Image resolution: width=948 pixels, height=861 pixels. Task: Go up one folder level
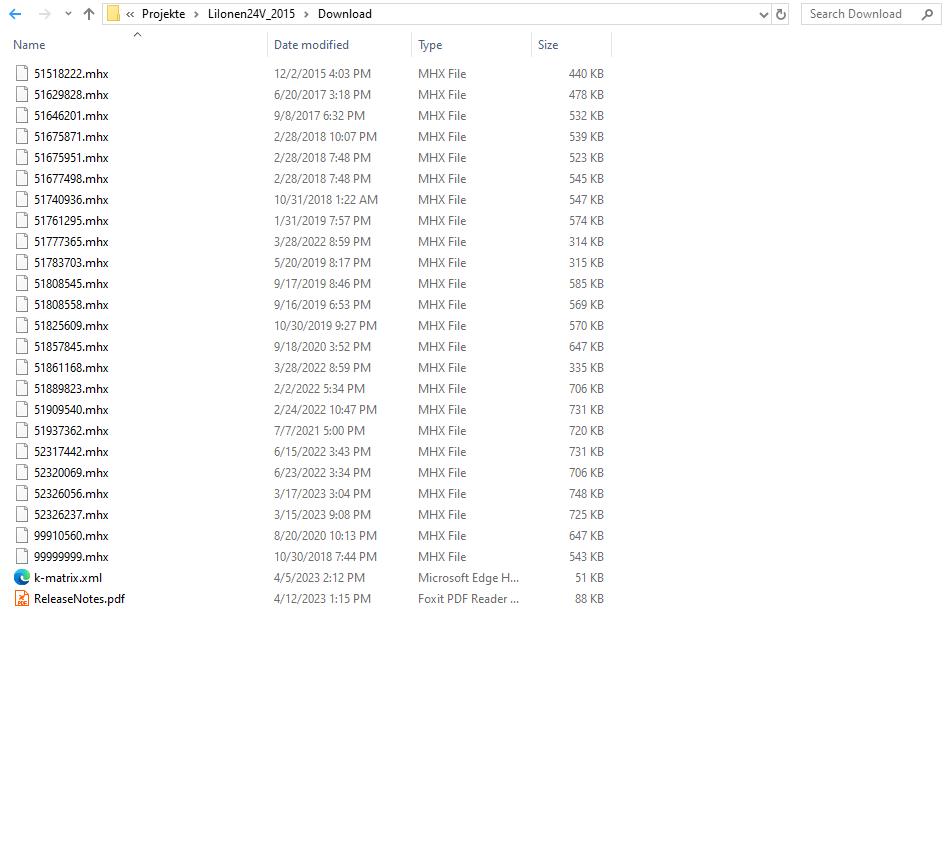(x=89, y=14)
